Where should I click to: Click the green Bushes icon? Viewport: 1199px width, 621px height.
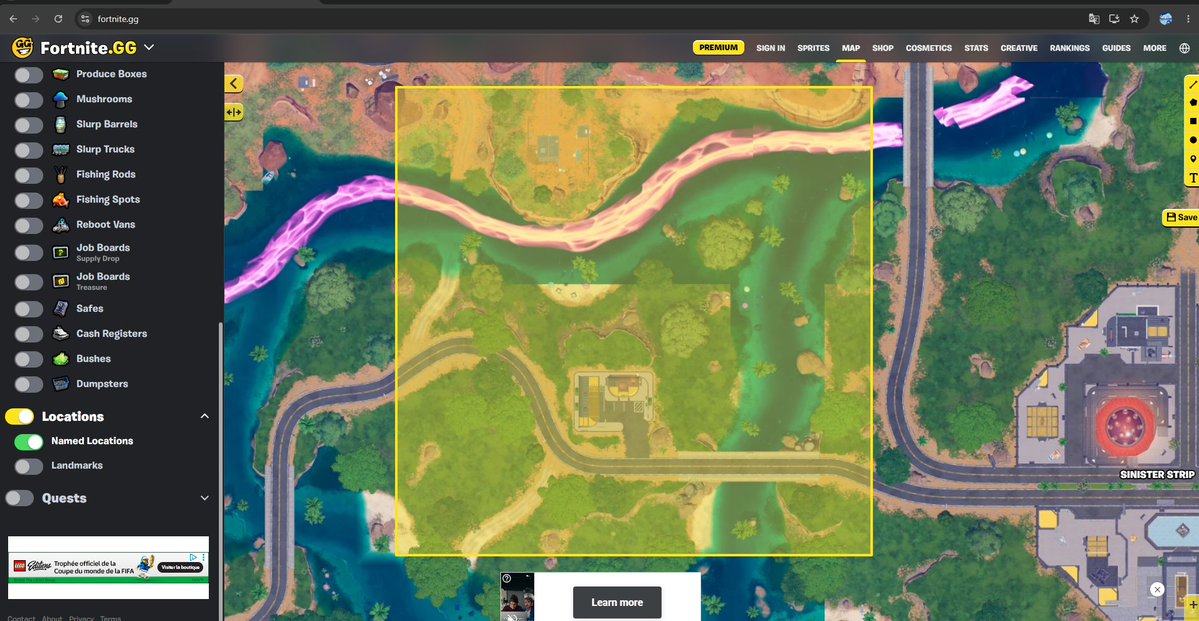[x=60, y=359]
